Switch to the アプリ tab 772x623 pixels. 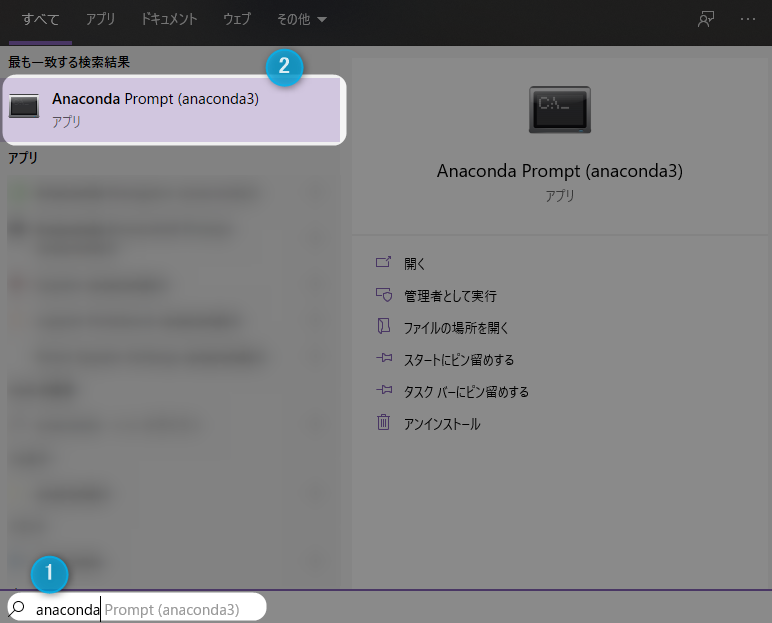100,20
